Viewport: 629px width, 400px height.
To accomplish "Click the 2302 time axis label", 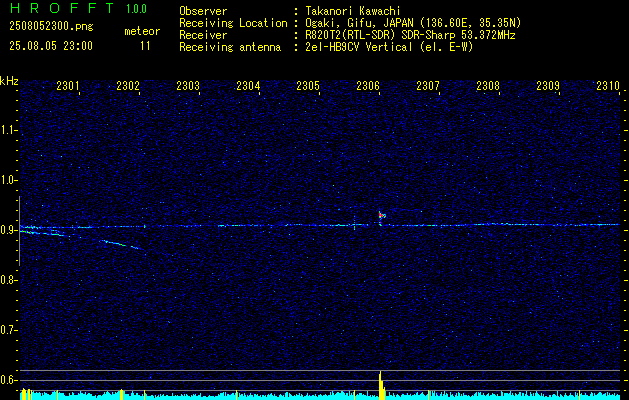I will pyautogui.click(x=128, y=85).
